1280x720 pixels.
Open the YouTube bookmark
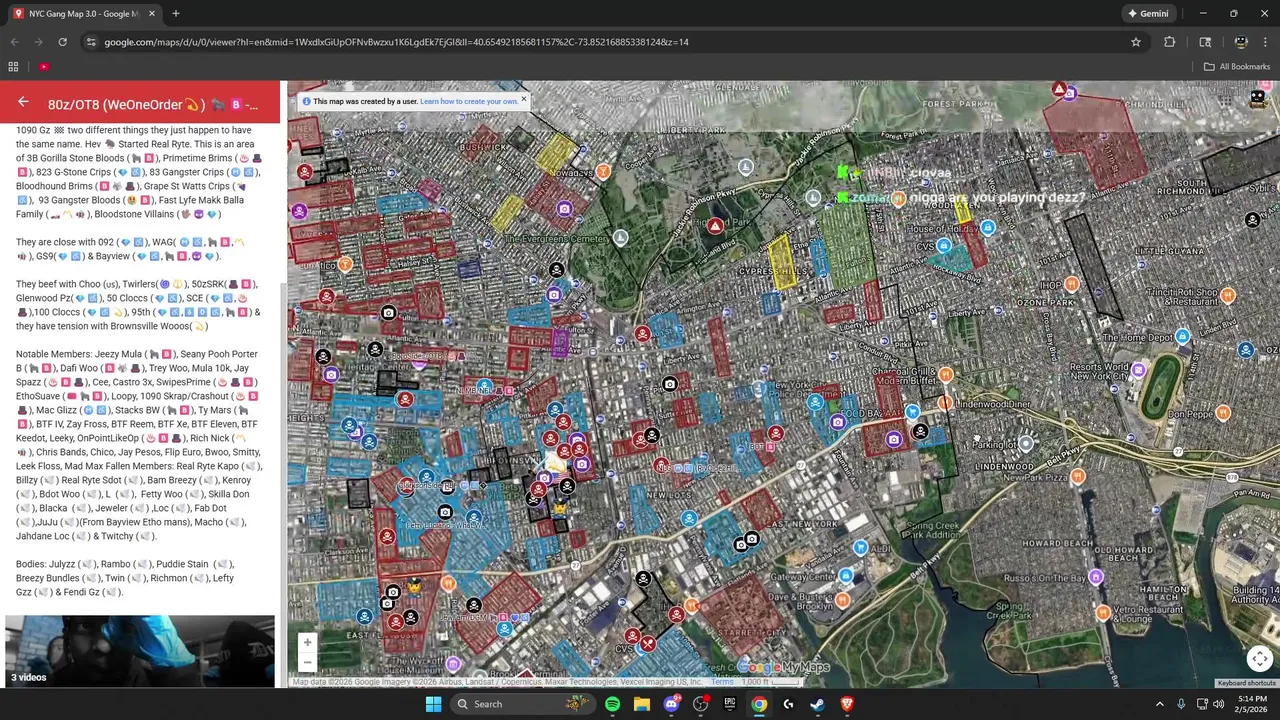coord(44,67)
